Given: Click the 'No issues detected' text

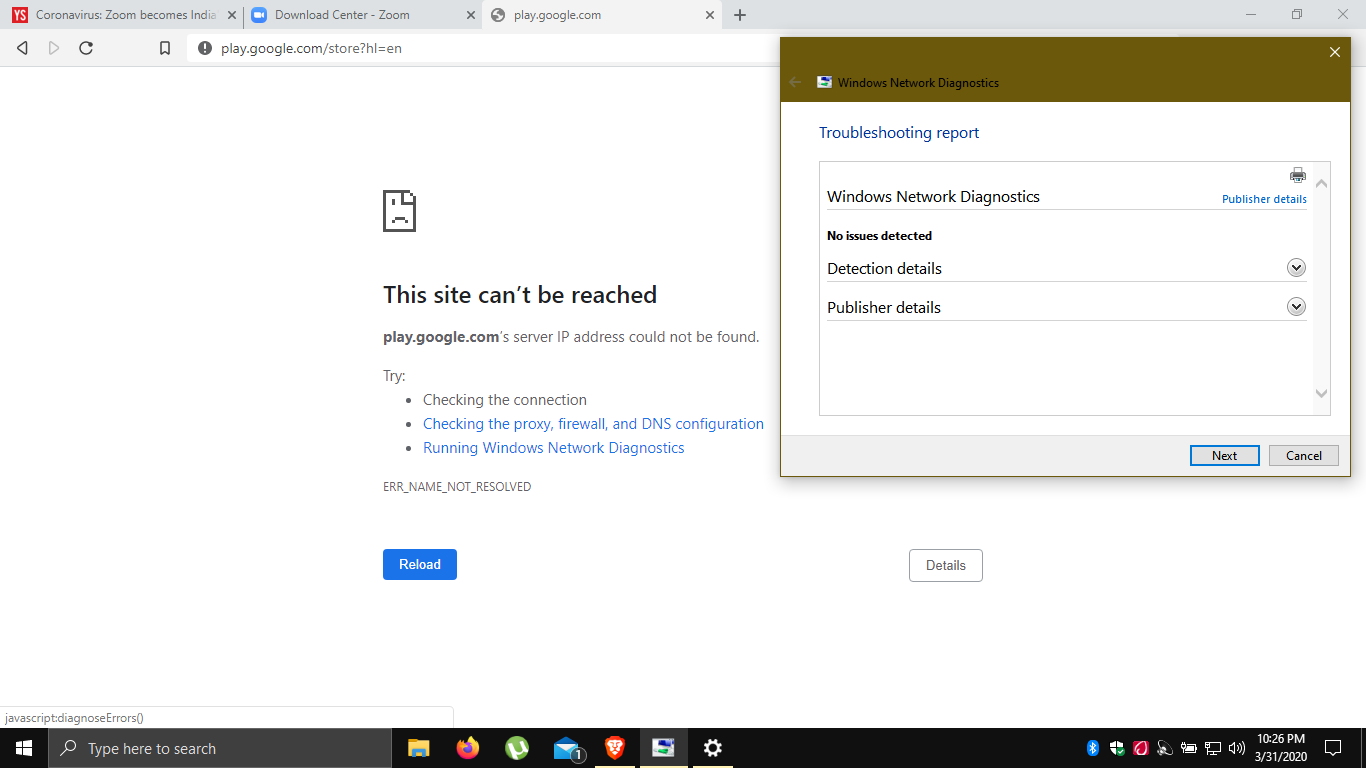Looking at the screenshot, I should tap(879, 236).
